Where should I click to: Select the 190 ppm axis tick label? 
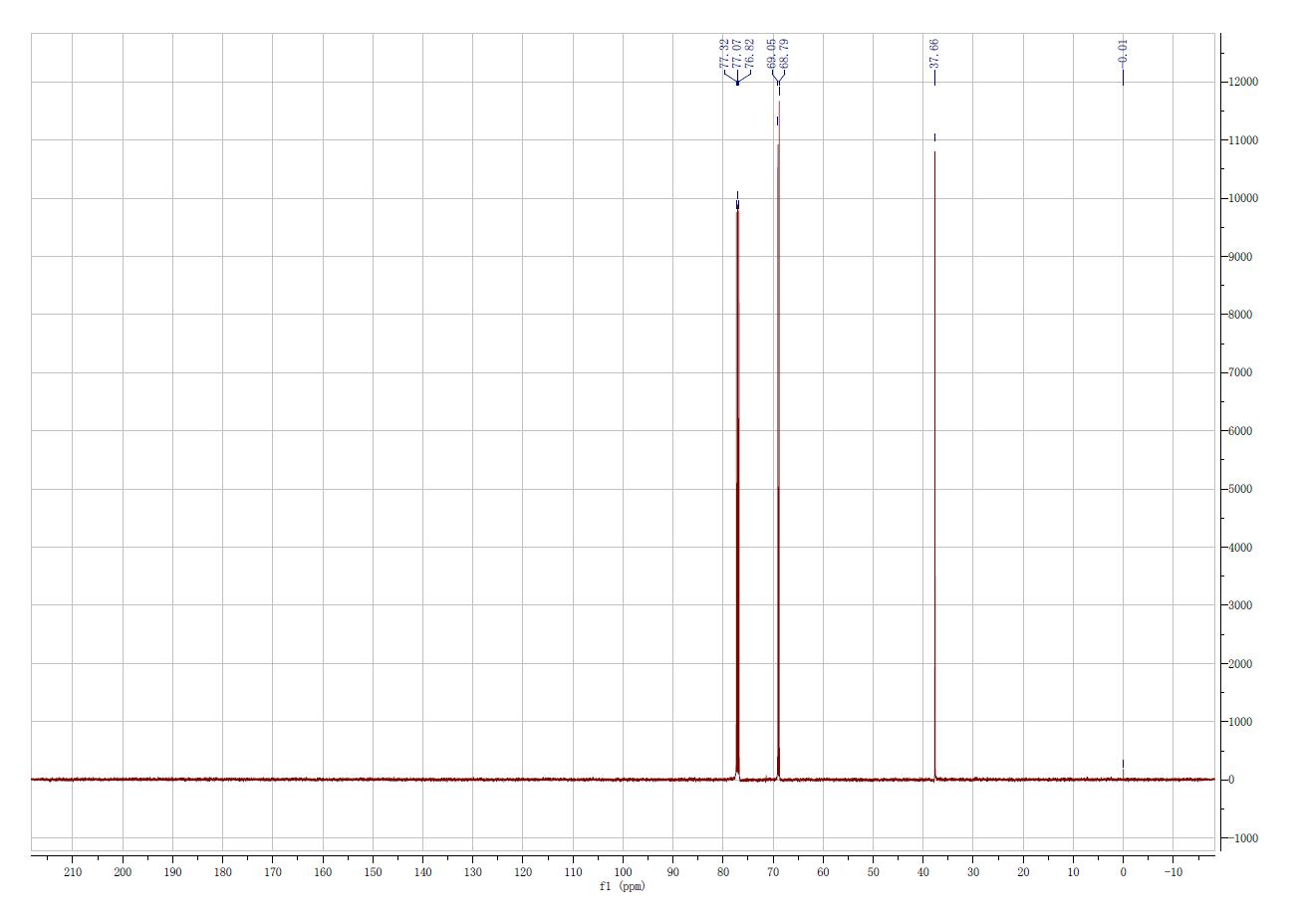coord(172,873)
